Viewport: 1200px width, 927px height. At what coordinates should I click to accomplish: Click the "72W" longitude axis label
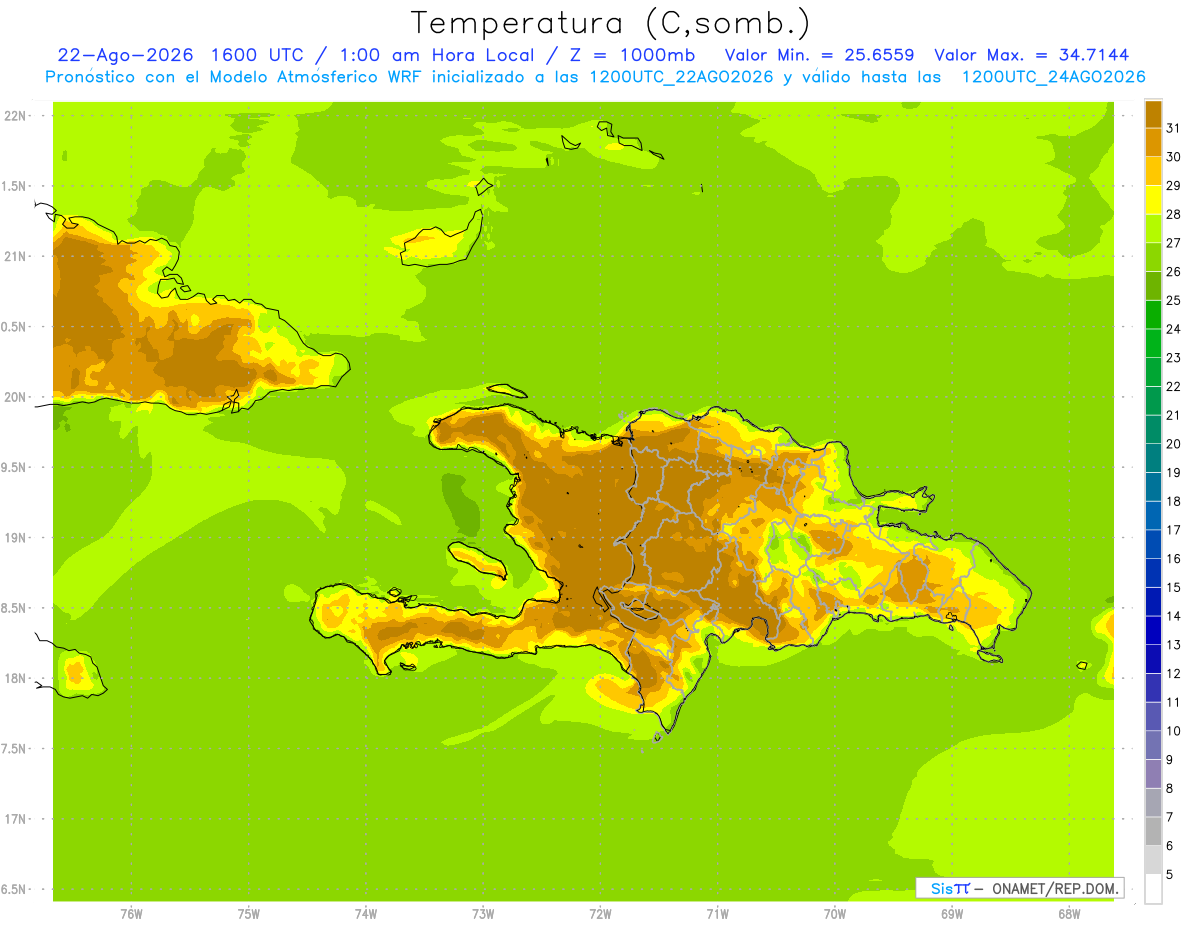pyautogui.click(x=600, y=914)
